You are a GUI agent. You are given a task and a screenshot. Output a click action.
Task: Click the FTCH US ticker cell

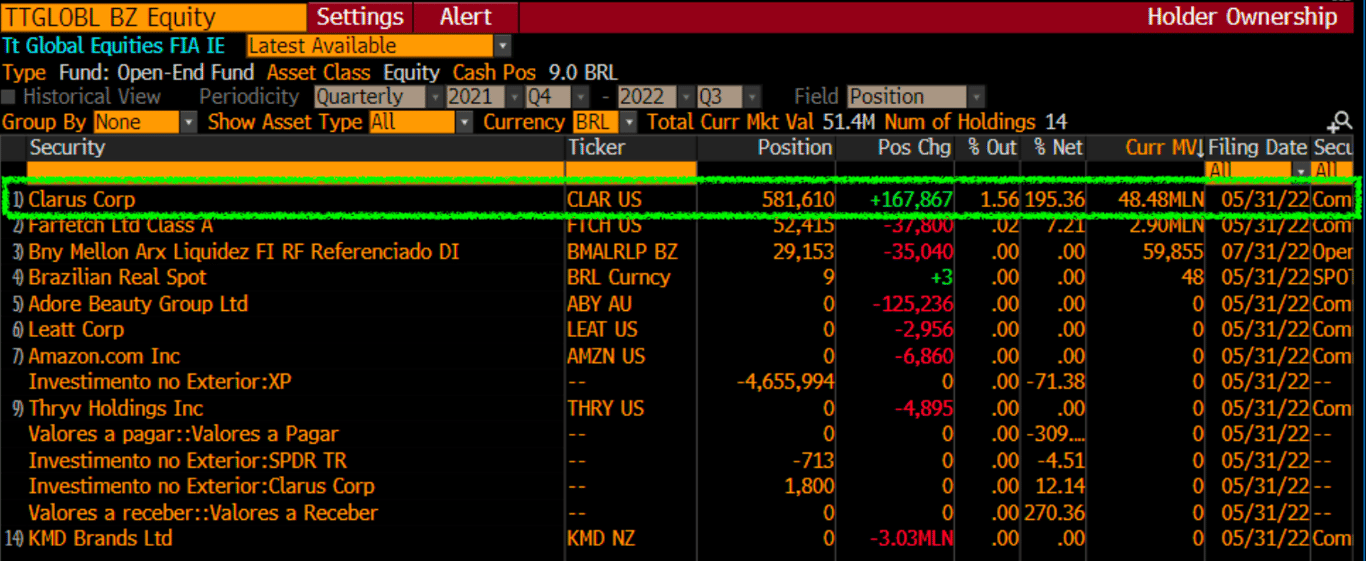coord(604,227)
